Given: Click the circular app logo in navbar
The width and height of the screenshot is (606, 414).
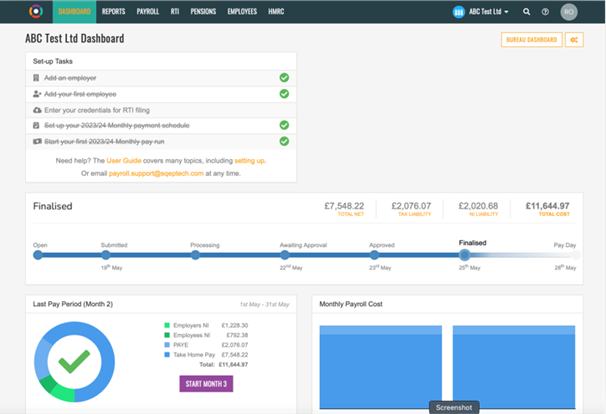Looking at the screenshot, I should coord(36,12).
